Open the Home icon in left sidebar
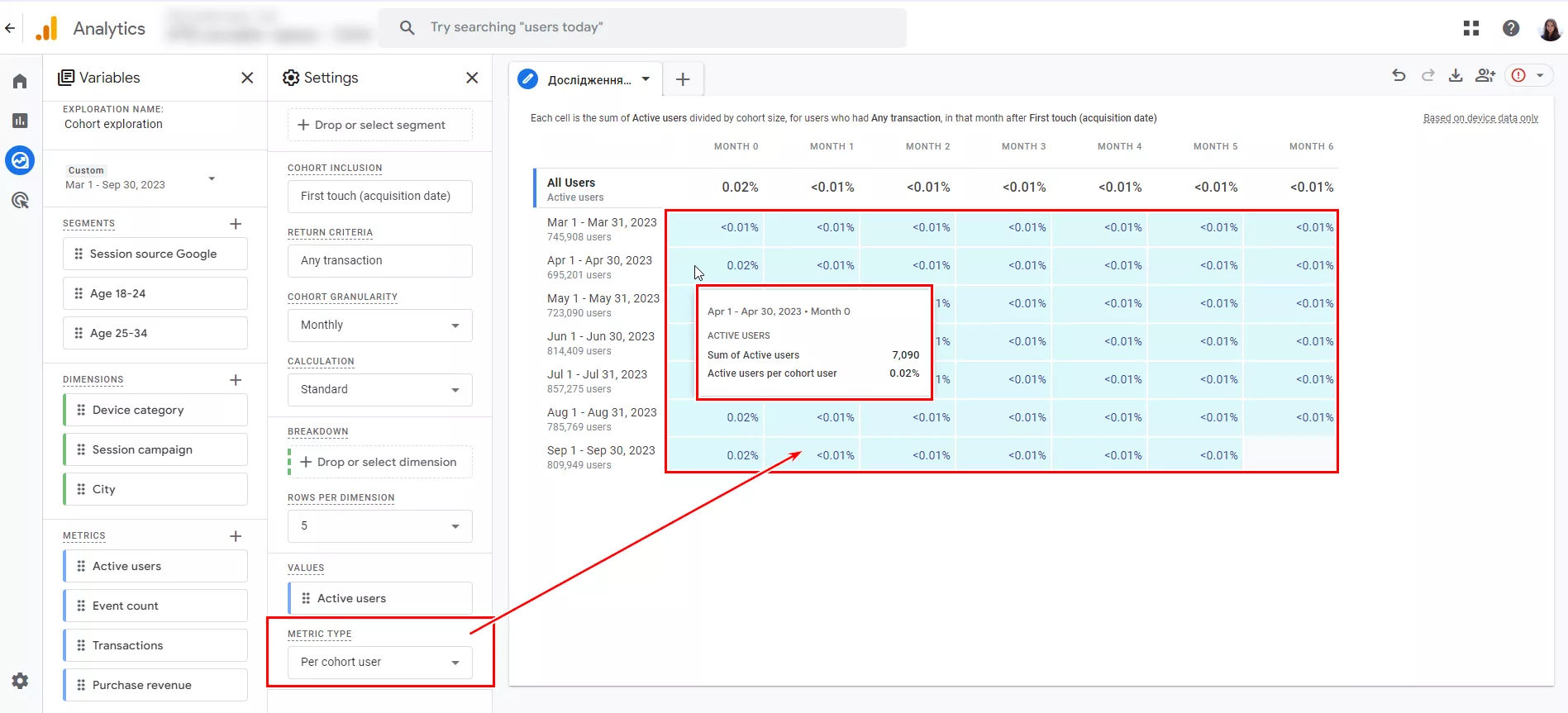This screenshot has width=1568, height=713. pos(20,81)
